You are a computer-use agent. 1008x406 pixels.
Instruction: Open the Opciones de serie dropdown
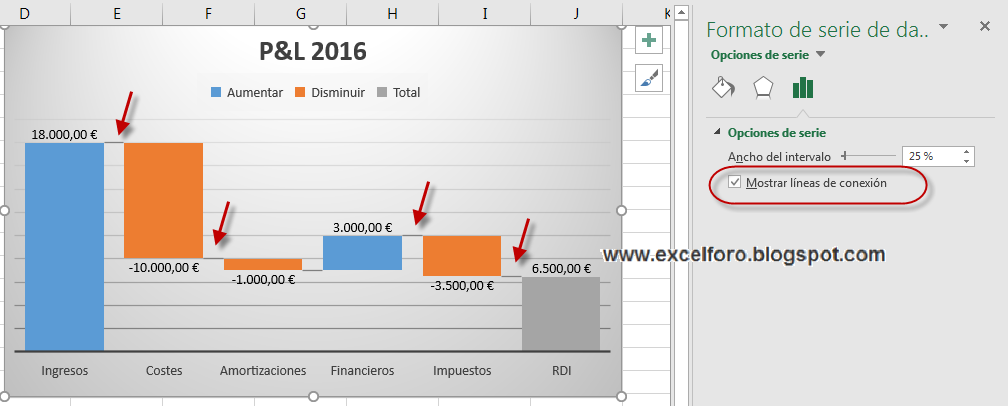(820, 55)
